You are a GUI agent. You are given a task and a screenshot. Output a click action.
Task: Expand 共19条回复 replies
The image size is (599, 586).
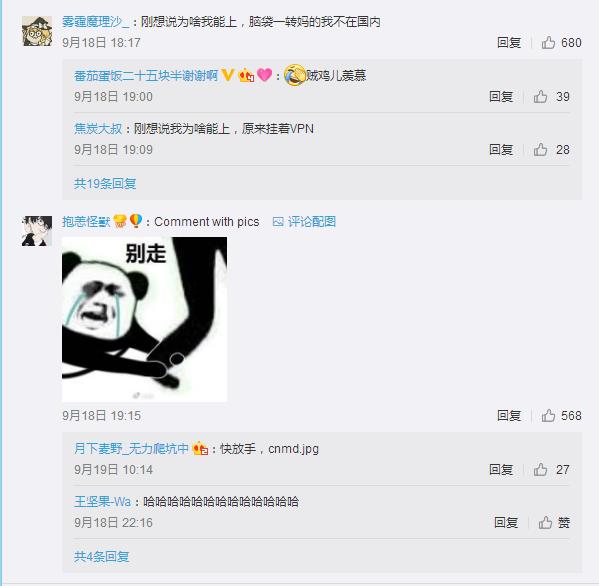[x=105, y=184]
